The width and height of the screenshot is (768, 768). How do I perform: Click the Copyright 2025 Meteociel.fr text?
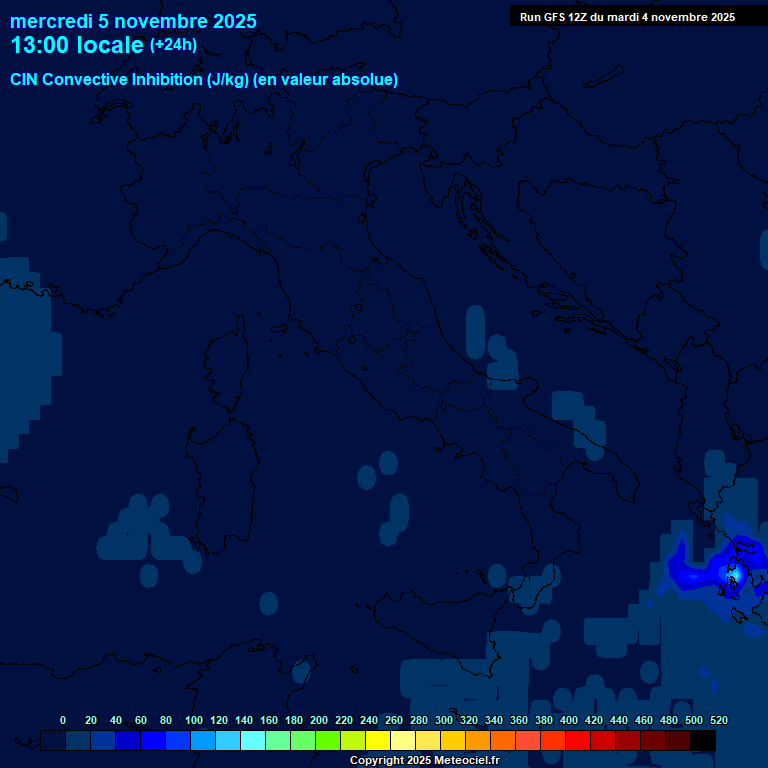coord(424,760)
